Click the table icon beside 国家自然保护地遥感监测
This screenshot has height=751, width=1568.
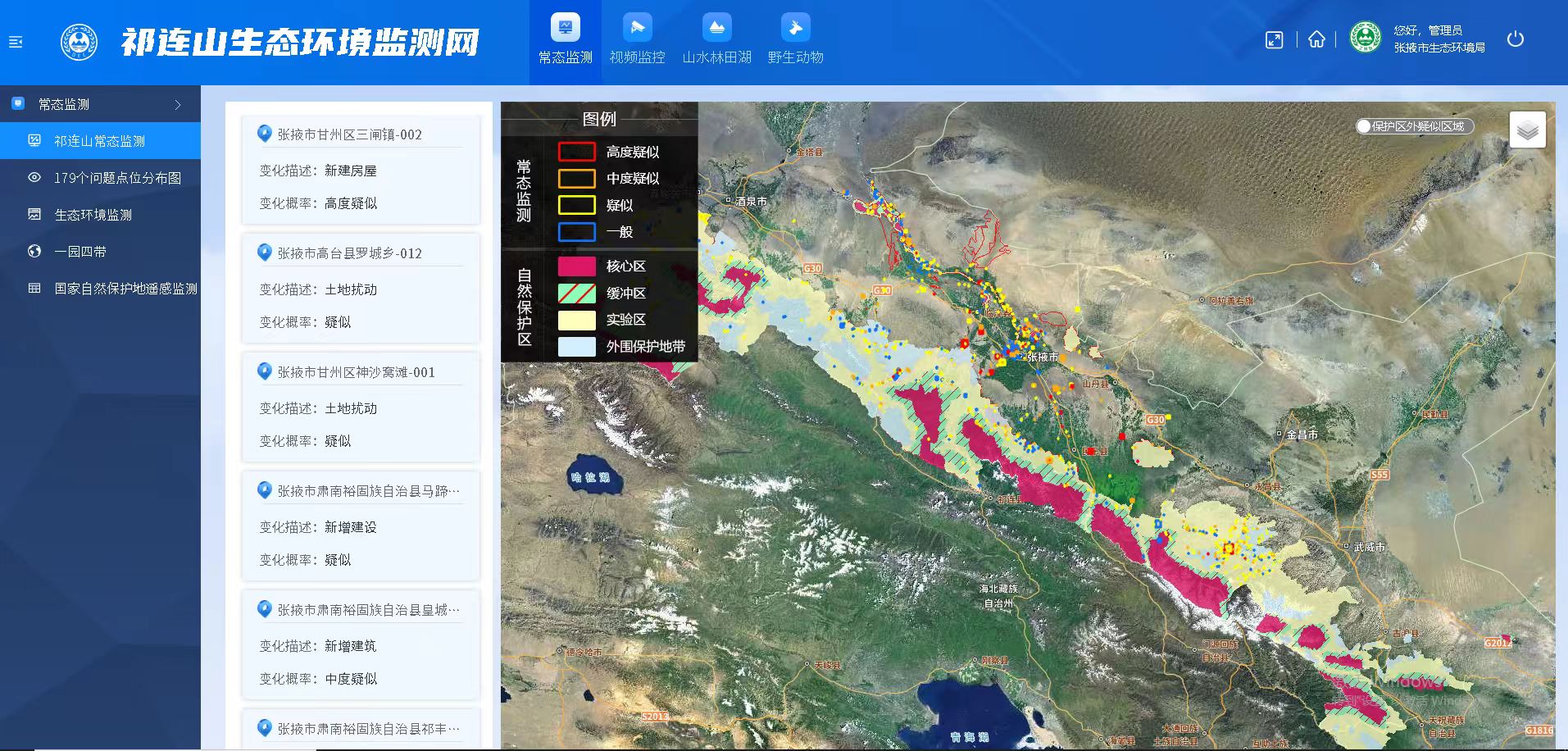[x=34, y=289]
